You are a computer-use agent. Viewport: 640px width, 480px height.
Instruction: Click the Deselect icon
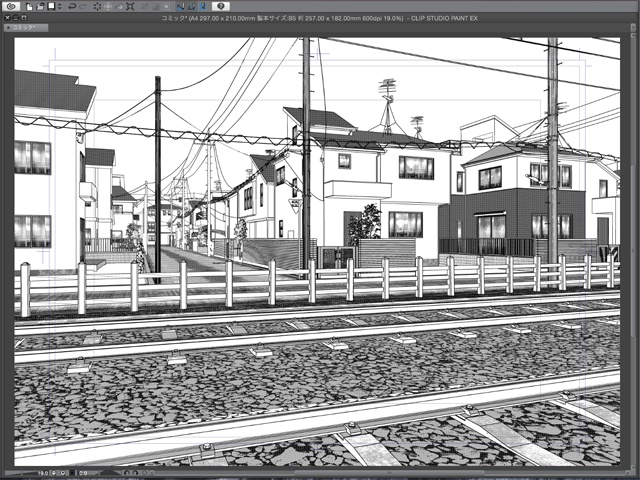pyautogui.click(x=145, y=7)
